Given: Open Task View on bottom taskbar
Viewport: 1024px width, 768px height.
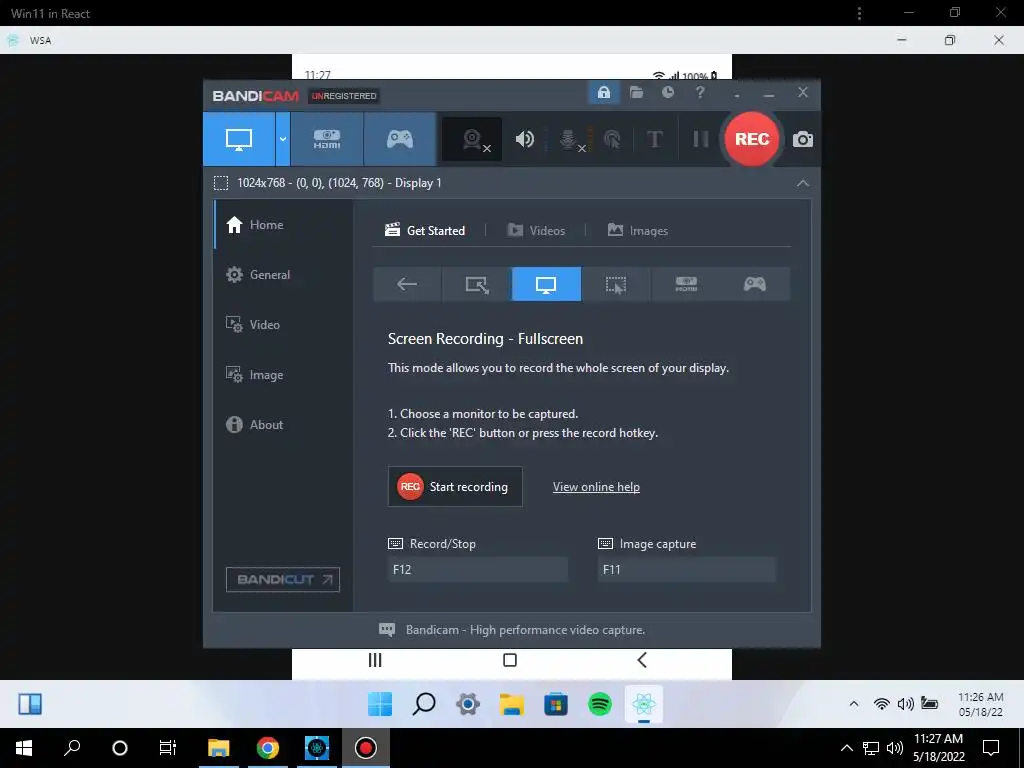Looking at the screenshot, I should 168,748.
